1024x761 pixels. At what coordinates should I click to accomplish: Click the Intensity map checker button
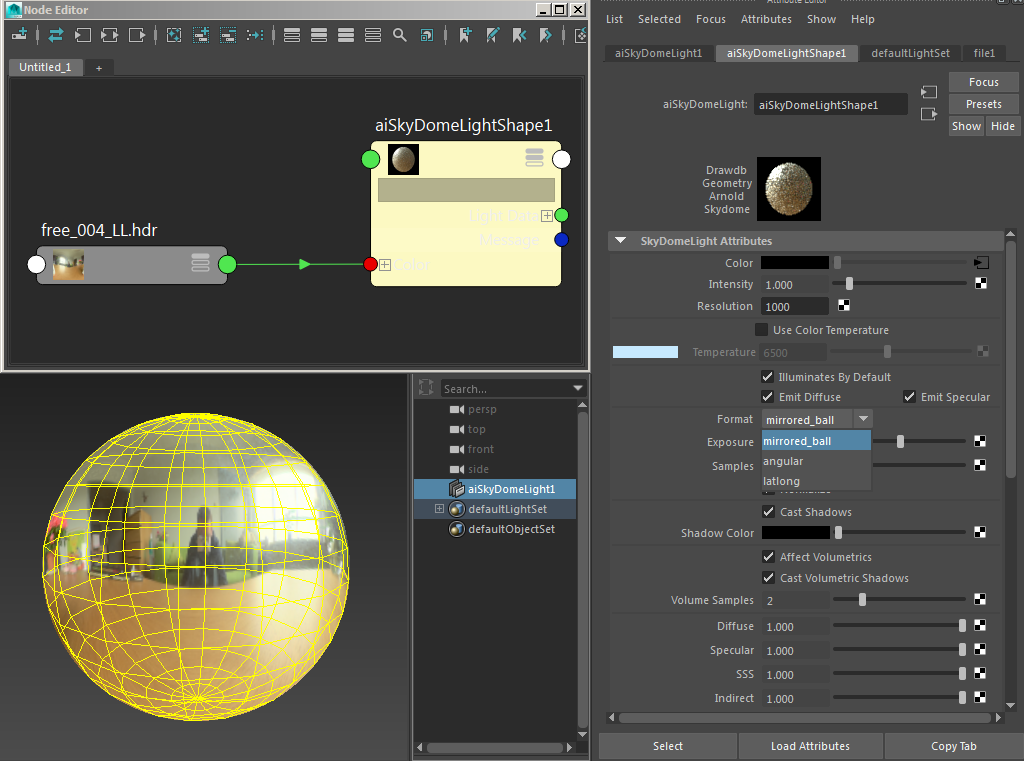coord(981,283)
